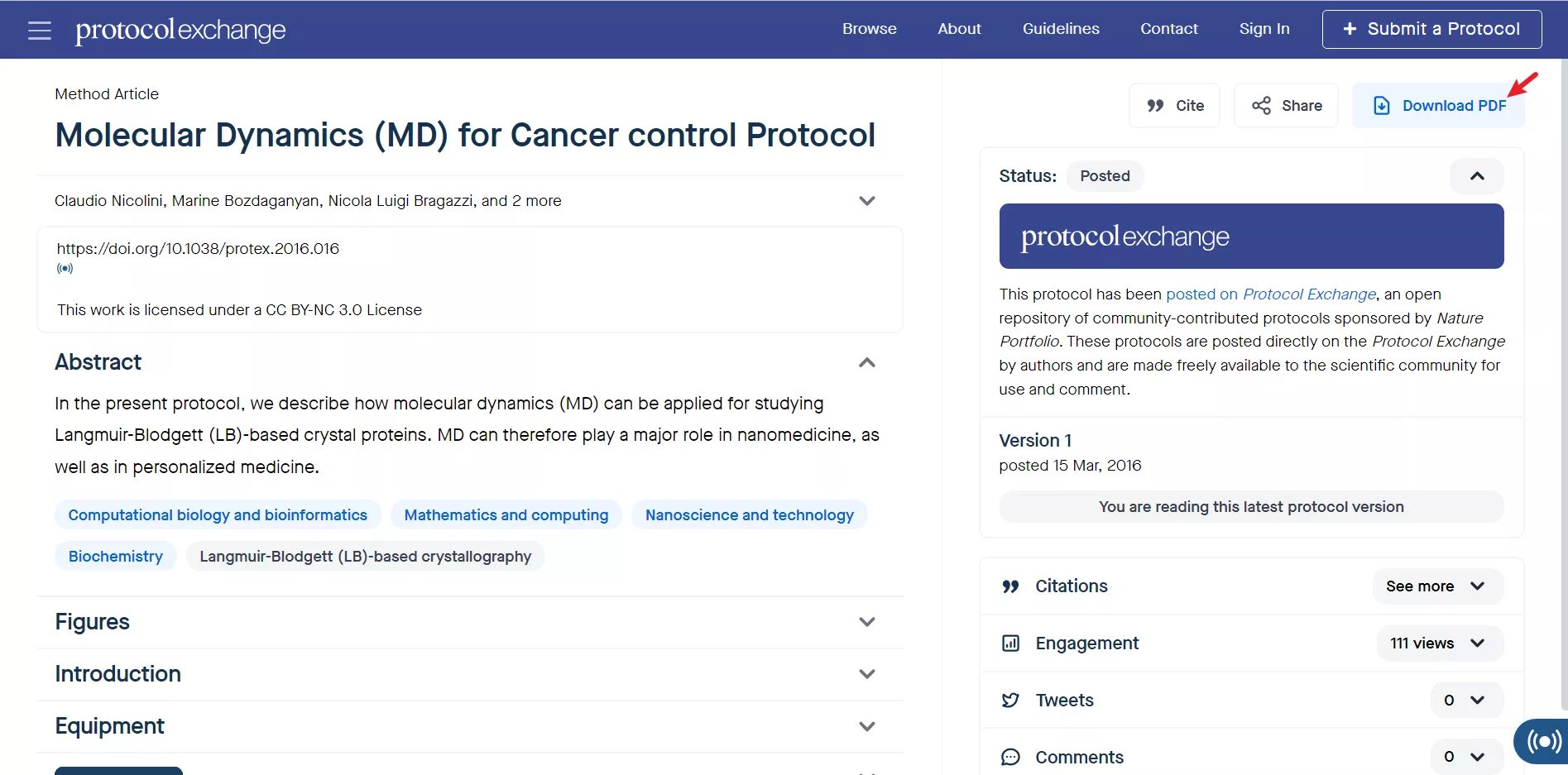Collapse the Abstract section
Image resolution: width=1568 pixels, height=775 pixels.
[x=866, y=362]
